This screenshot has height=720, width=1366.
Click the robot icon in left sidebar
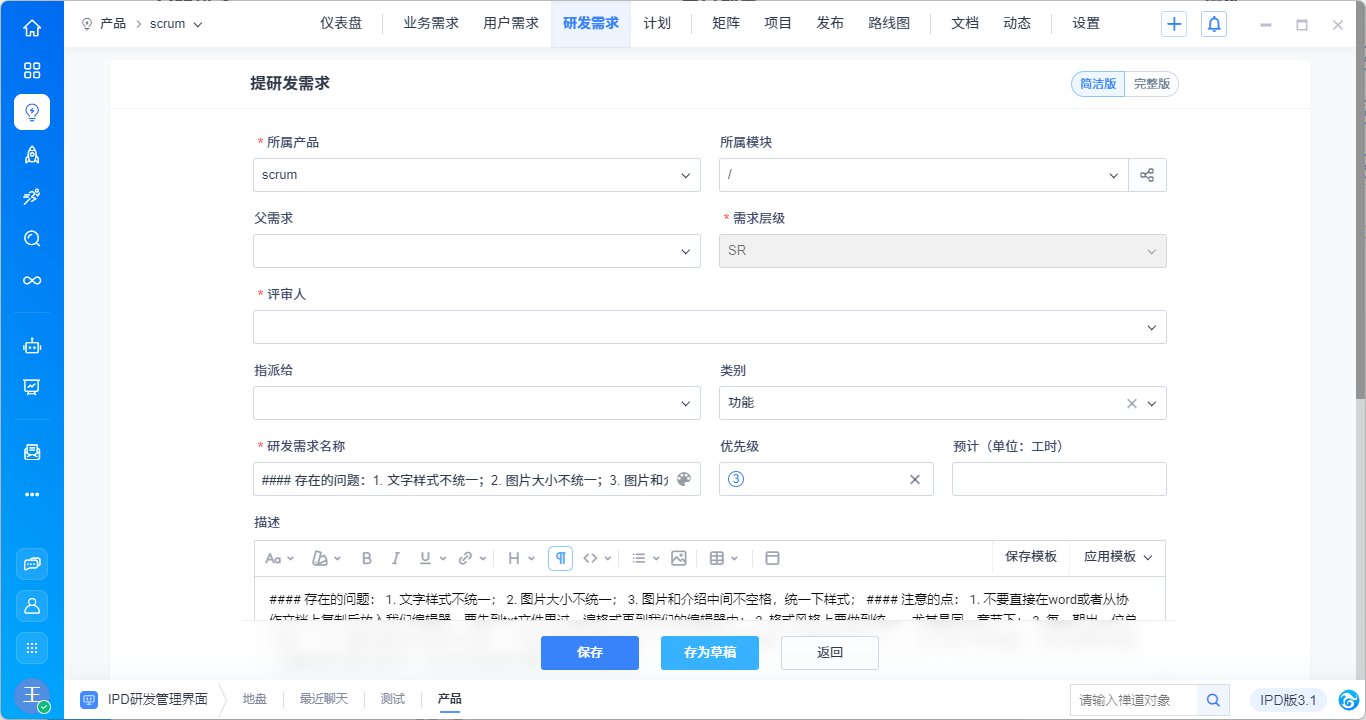(32, 346)
